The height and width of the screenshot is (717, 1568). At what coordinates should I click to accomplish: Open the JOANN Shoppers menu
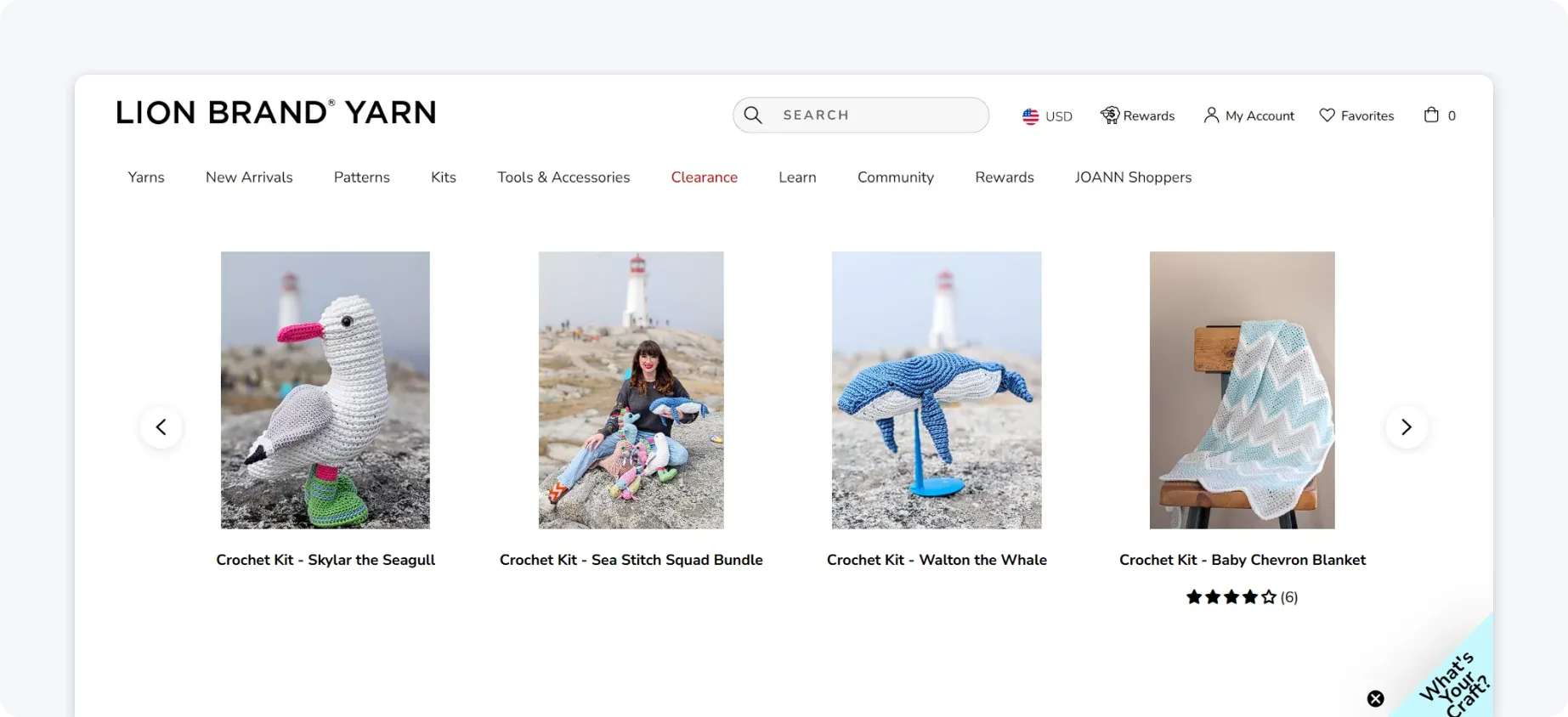[x=1133, y=177]
